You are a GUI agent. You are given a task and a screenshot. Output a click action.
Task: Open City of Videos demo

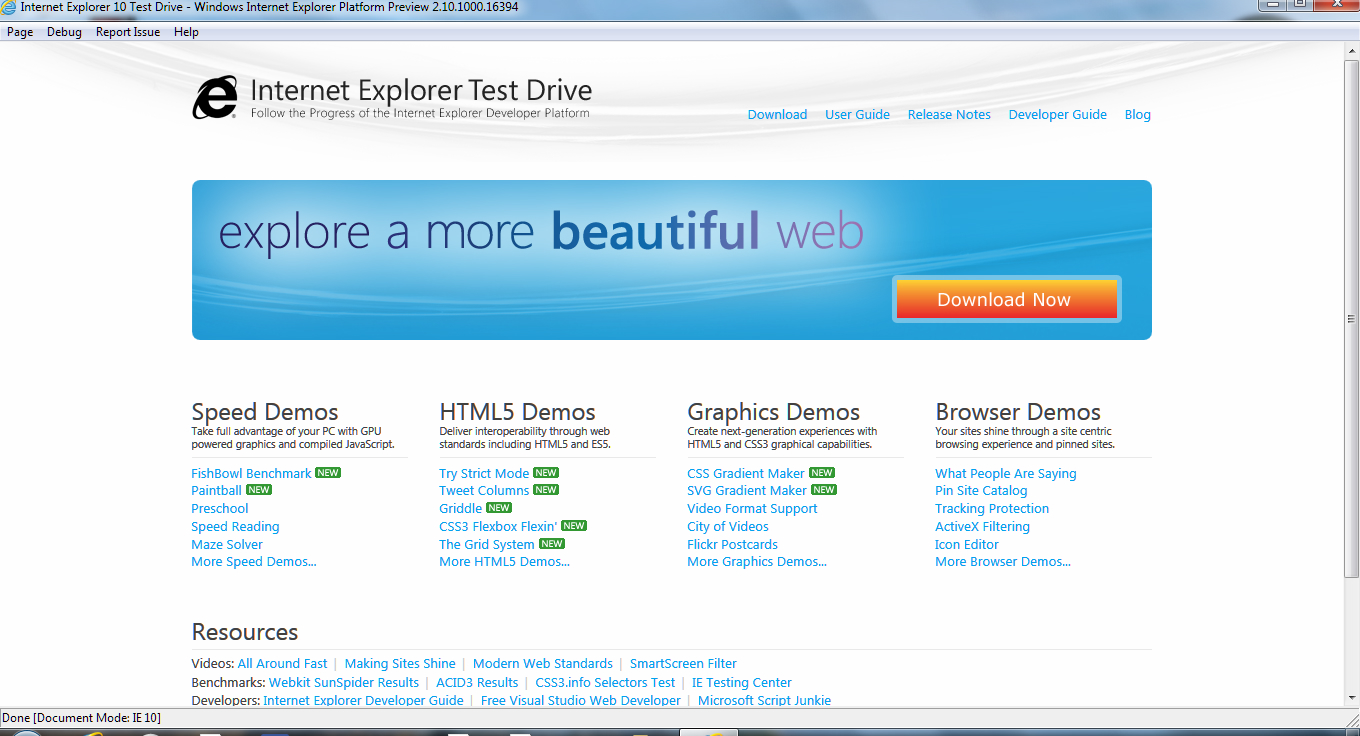click(x=728, y=527)
